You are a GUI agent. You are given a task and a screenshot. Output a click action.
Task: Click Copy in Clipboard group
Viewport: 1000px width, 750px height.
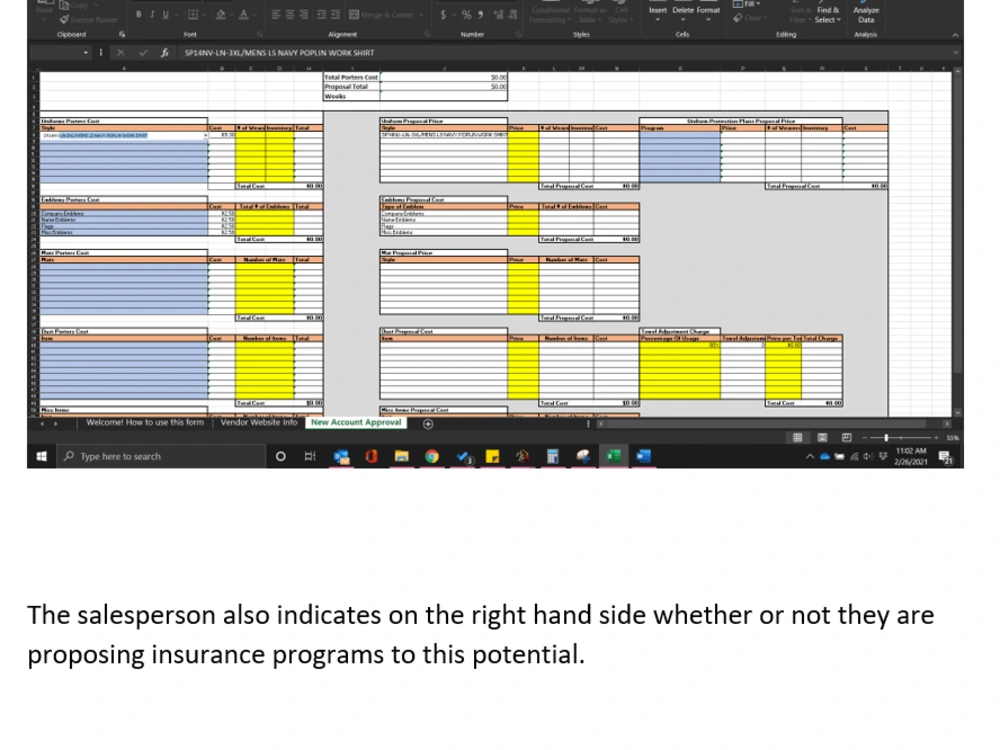click(x=74, y=5)
